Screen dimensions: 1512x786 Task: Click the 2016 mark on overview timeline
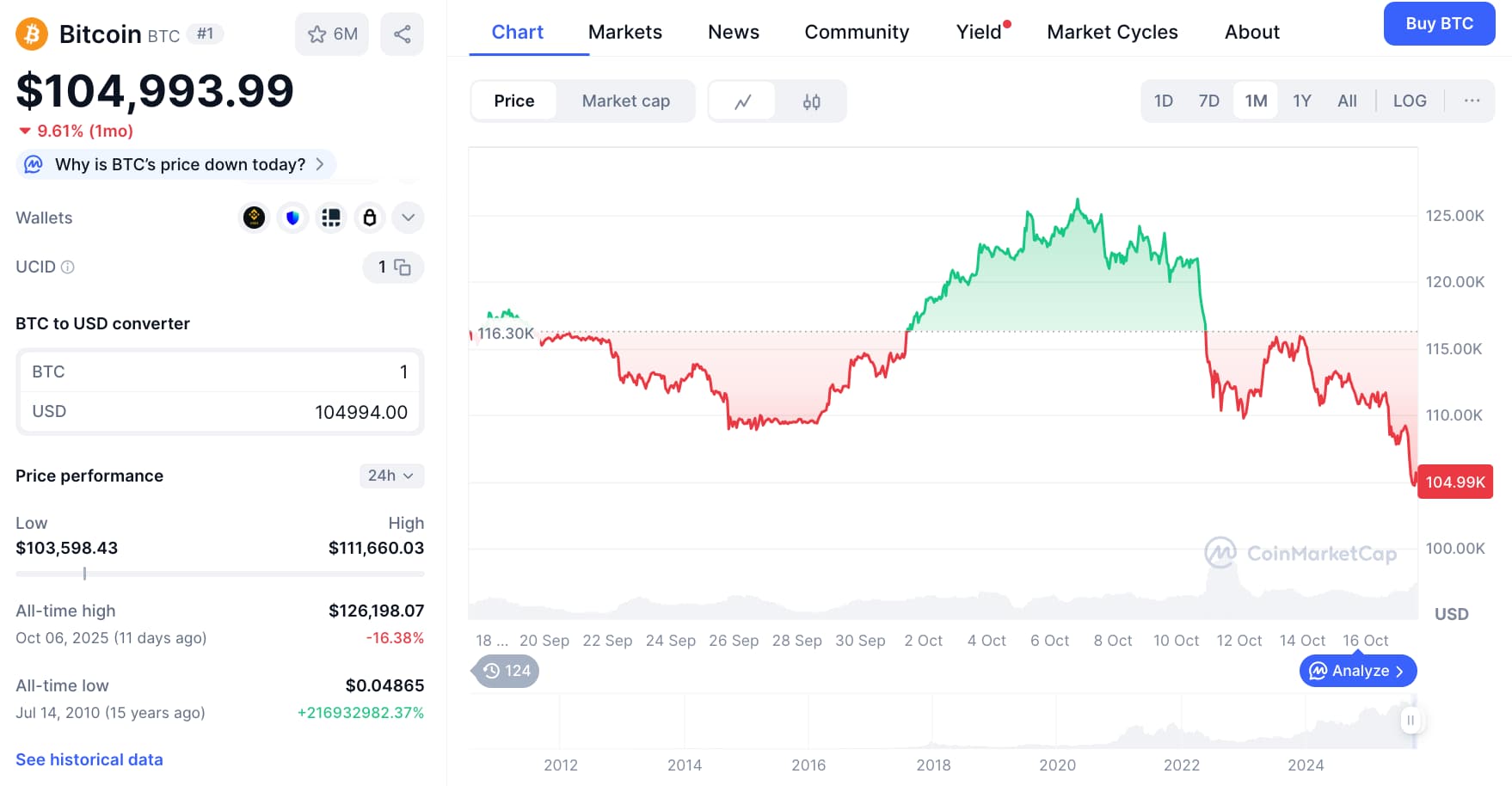(808, 765)
